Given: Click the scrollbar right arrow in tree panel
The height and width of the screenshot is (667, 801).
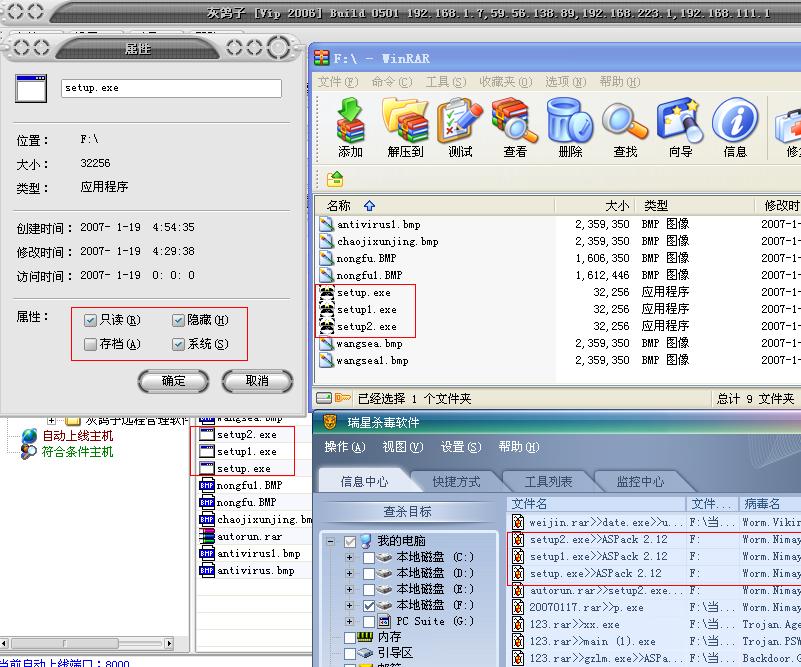Looking at the screenshot, I should (169, 643).
